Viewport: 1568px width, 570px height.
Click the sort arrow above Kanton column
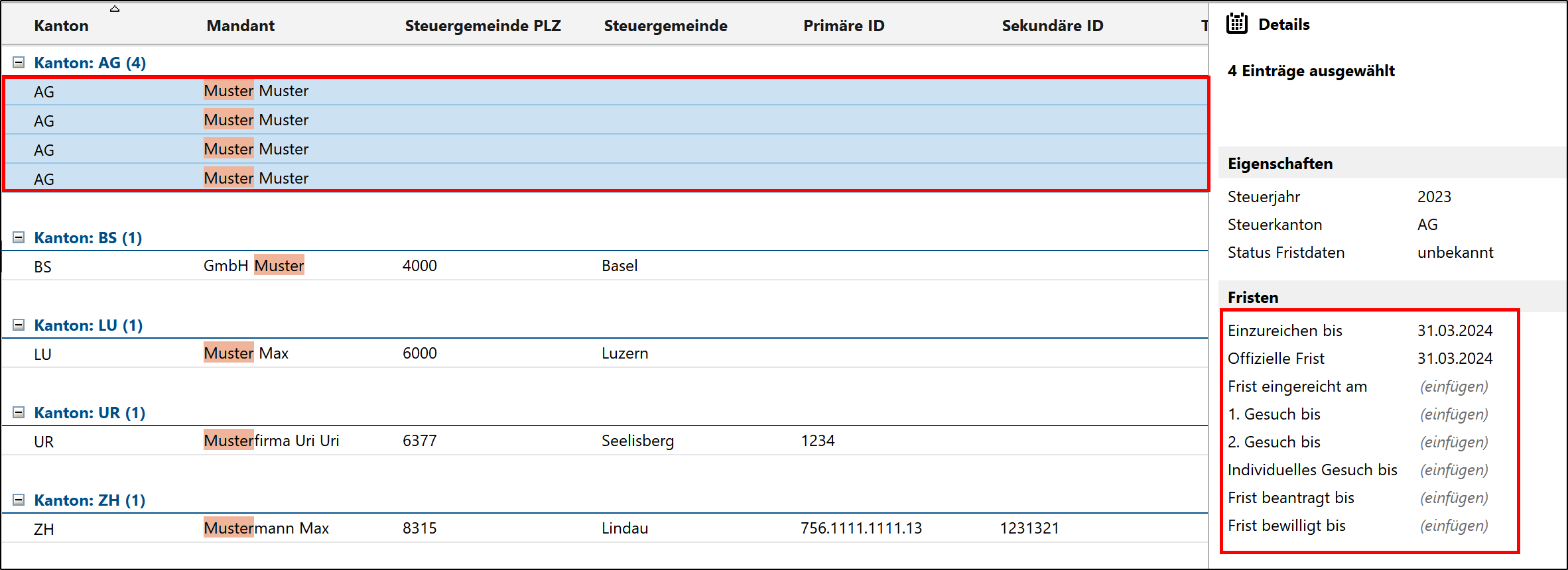click(115, 9)
